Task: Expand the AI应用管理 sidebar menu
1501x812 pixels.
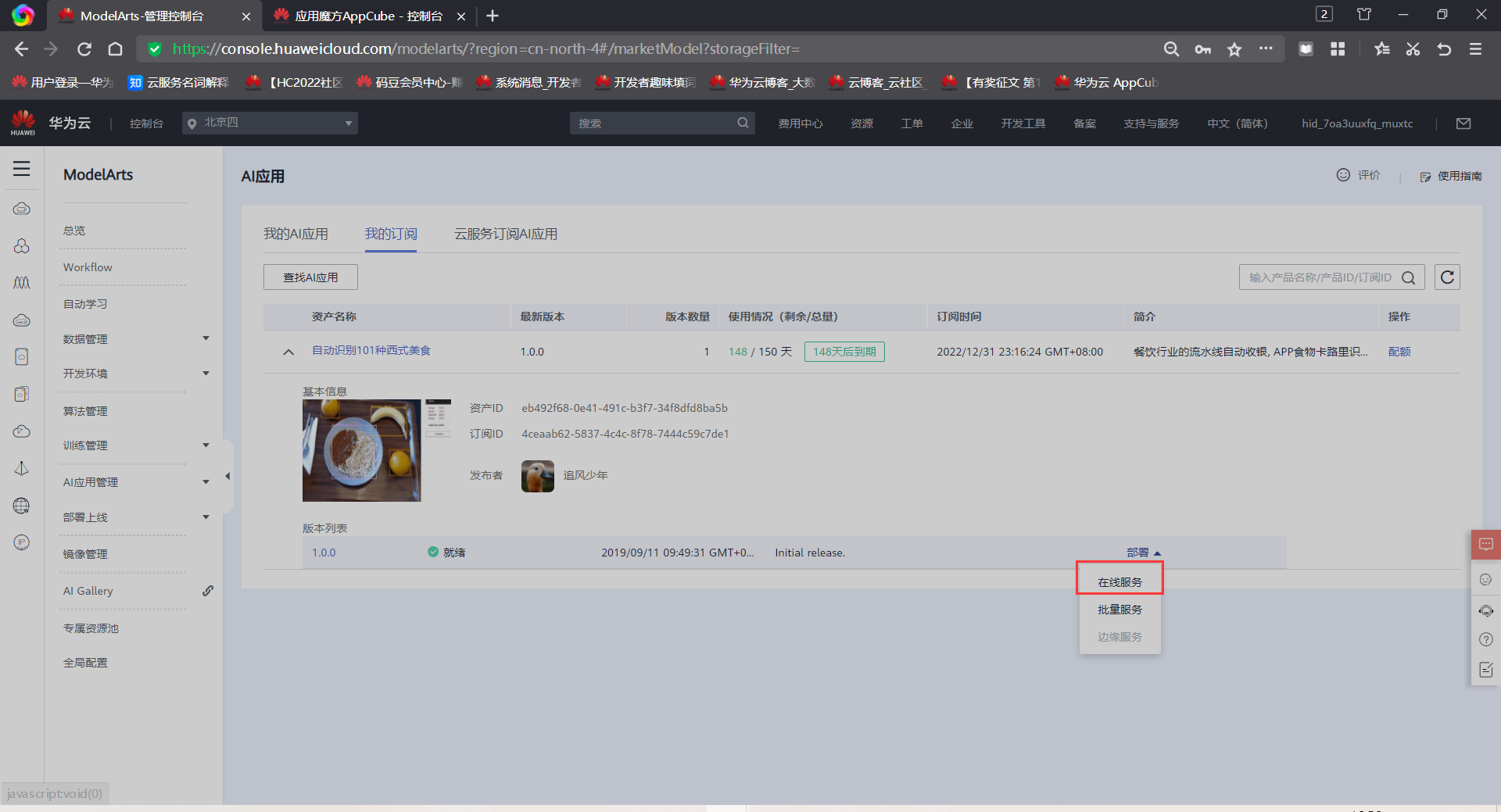Action: [206, 481]
